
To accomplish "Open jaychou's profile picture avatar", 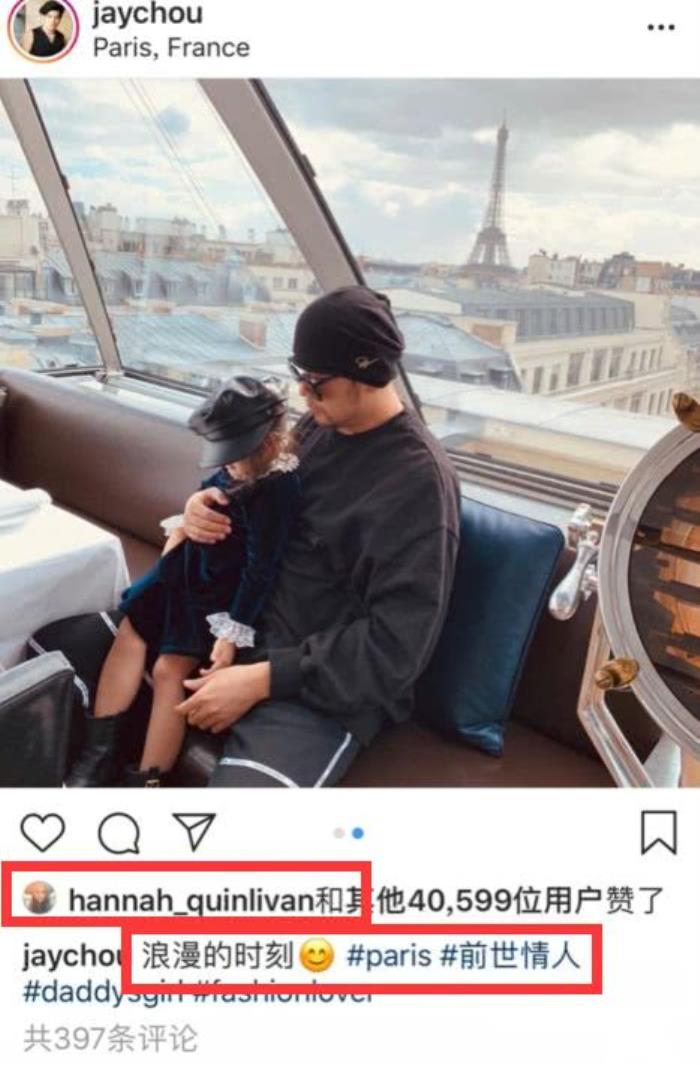I will click(42, 29).
